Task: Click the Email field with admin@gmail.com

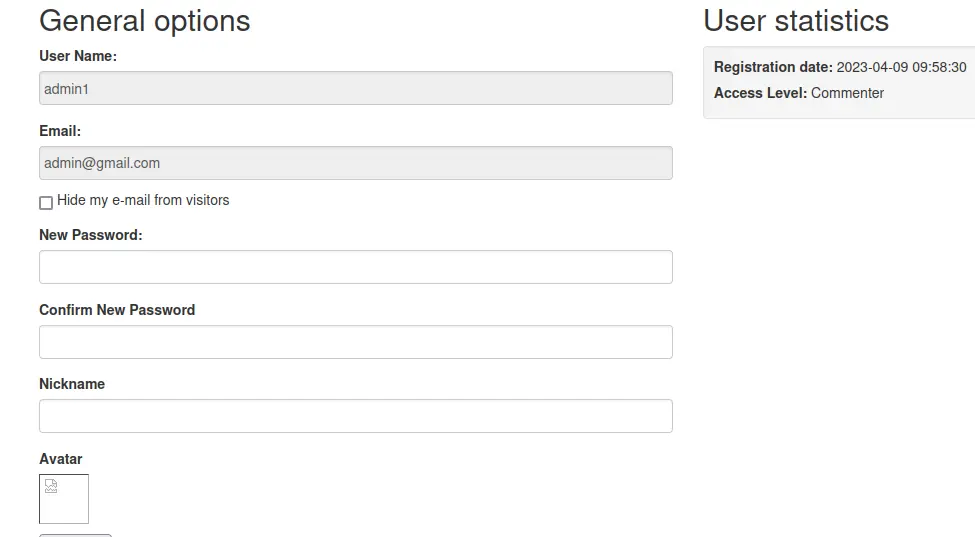Action: click(x=355, y=163)
